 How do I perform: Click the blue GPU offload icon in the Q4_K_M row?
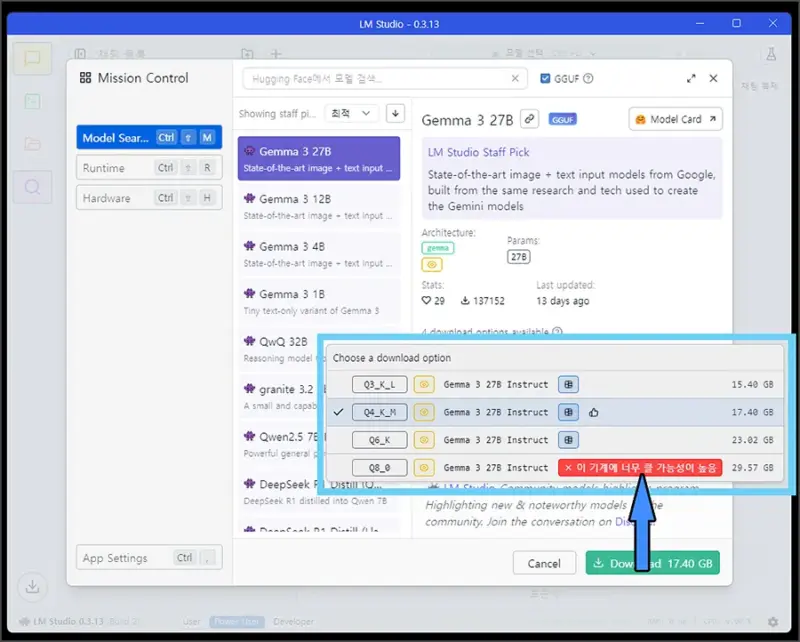[x=568, y=412]
